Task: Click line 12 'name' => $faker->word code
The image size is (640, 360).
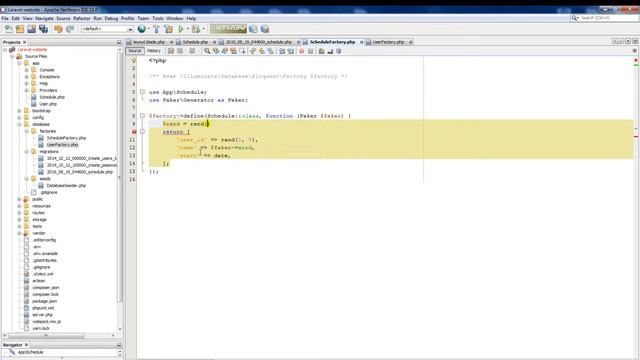Action: tap(216, 147)
